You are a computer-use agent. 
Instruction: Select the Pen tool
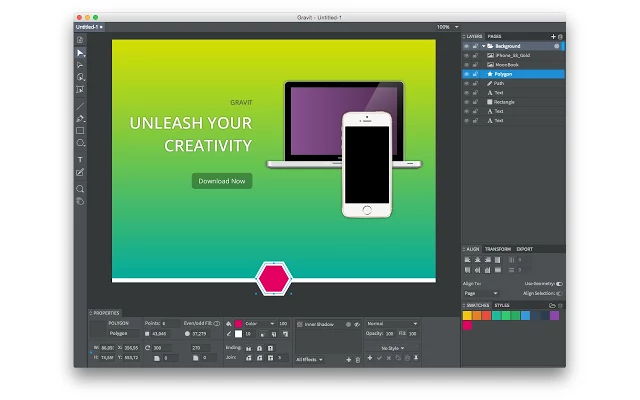[x=80, y=119]
